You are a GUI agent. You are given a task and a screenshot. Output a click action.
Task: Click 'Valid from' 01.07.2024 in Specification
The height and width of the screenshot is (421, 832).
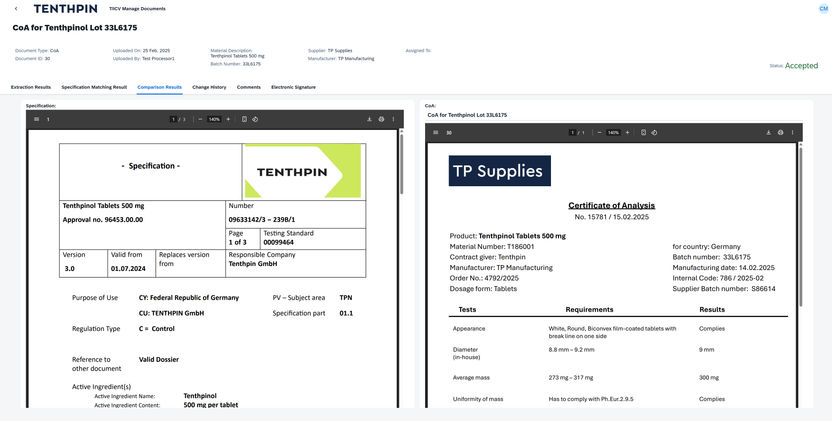pos(132,262)
